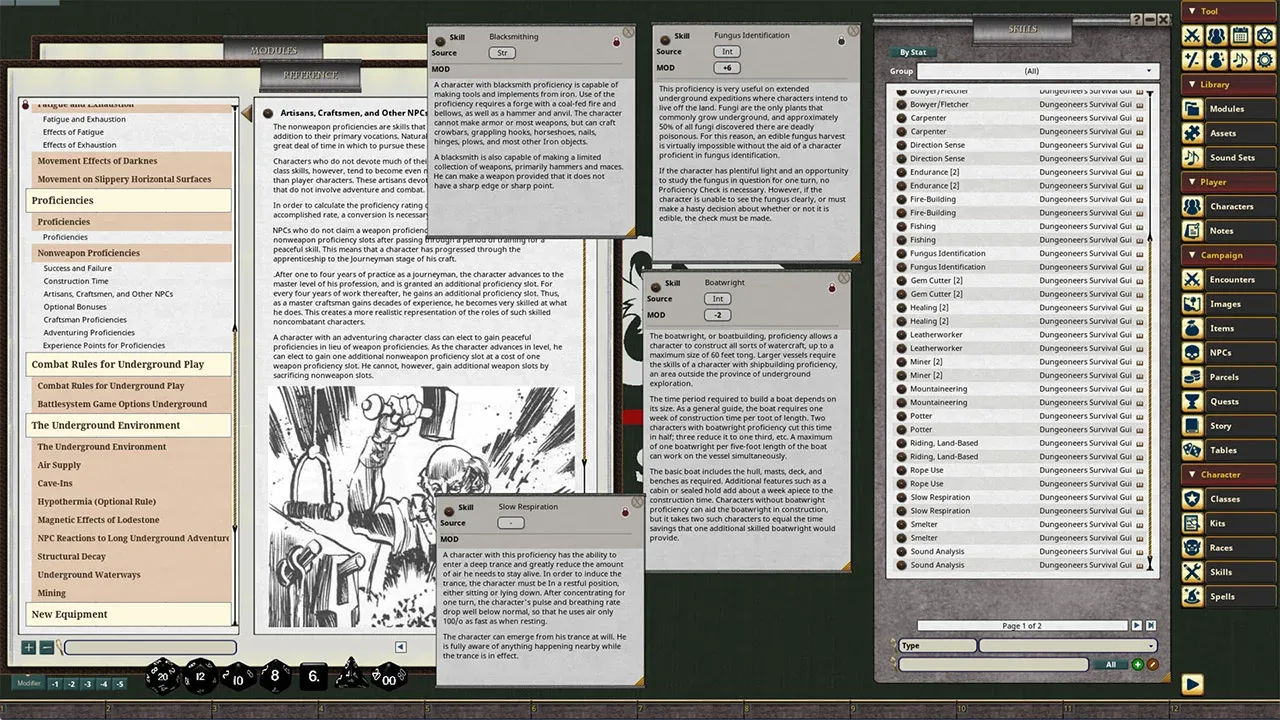This screenshot has height=720, width=1280.
Task: Open the dice Colors tool icon
Action: [1264, 36]
